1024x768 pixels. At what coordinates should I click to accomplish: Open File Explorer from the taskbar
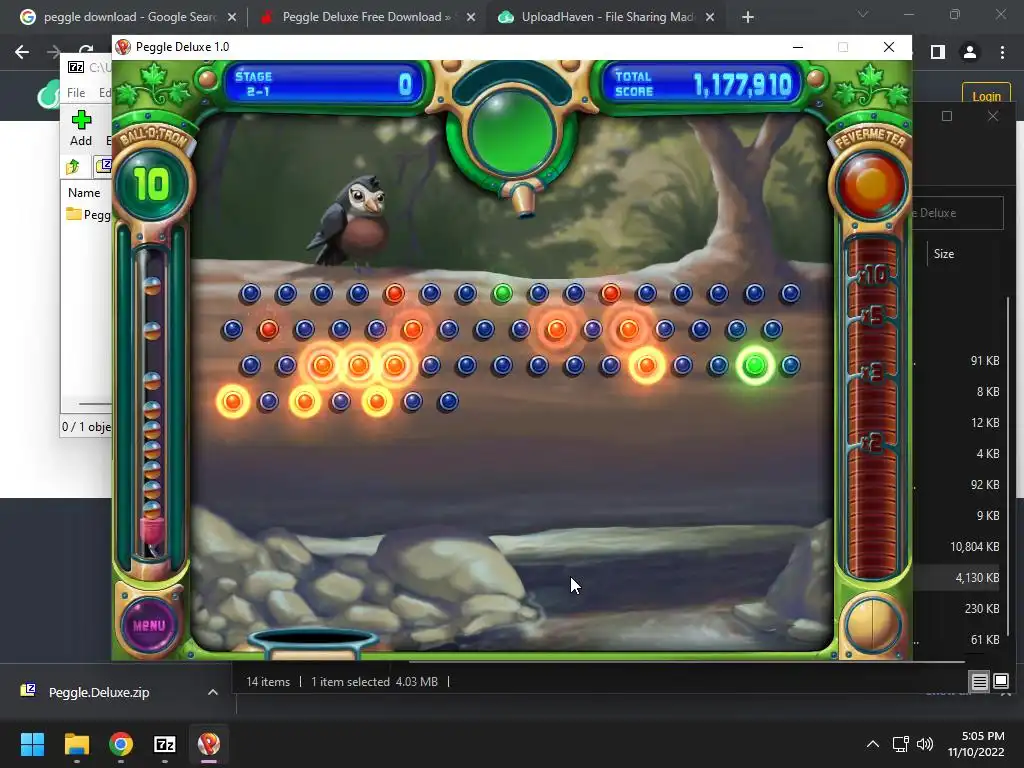point(76,744)
